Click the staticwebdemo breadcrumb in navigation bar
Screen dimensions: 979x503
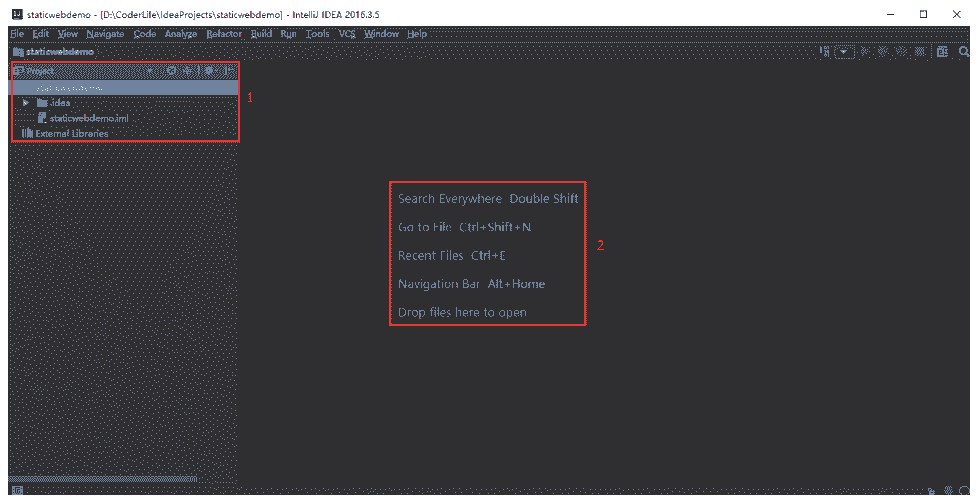click(54, 51)
